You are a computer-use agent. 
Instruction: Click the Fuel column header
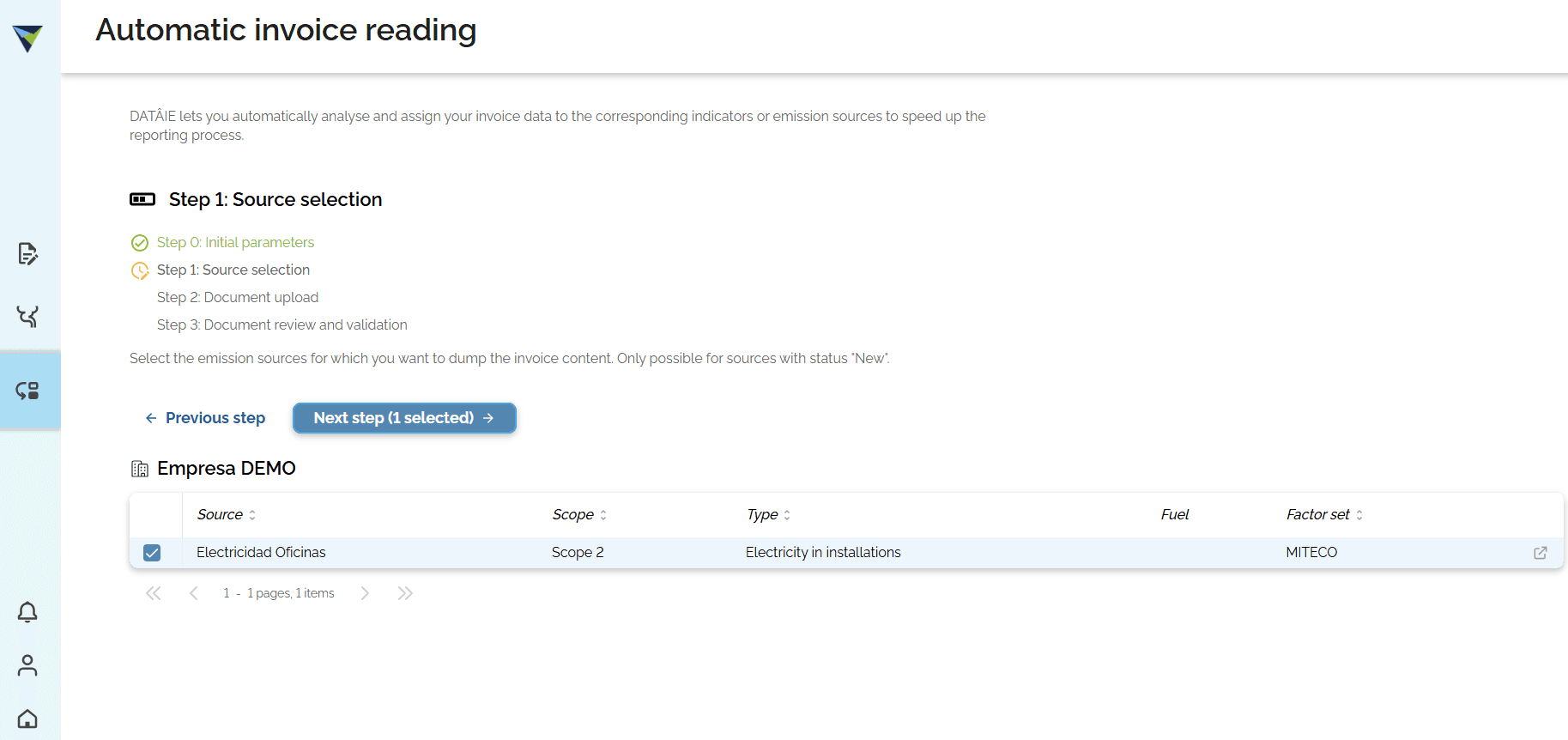click(x=1175, y=514)
